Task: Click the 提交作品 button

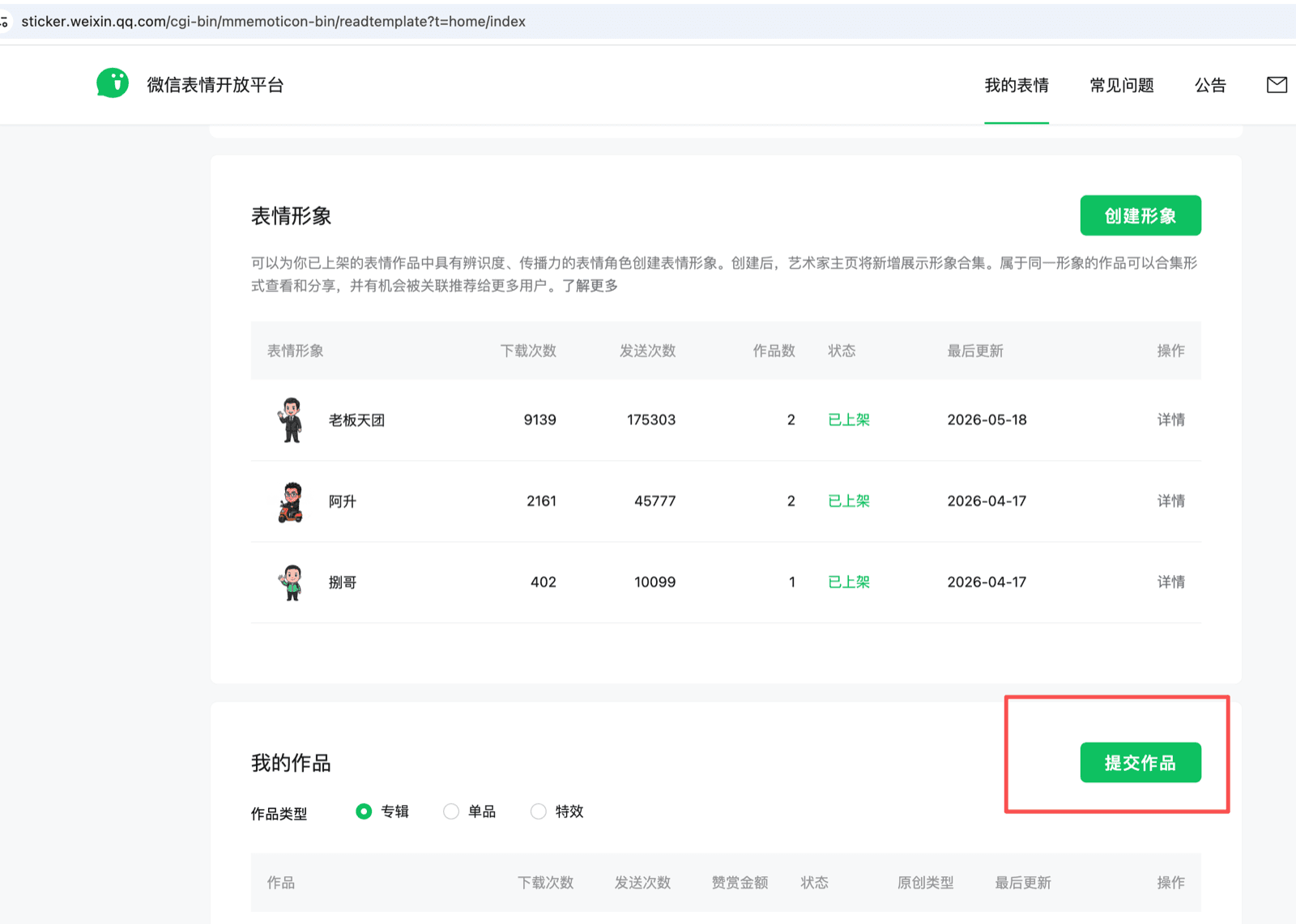Action: pyautogui.click(x=1140, y=763)
